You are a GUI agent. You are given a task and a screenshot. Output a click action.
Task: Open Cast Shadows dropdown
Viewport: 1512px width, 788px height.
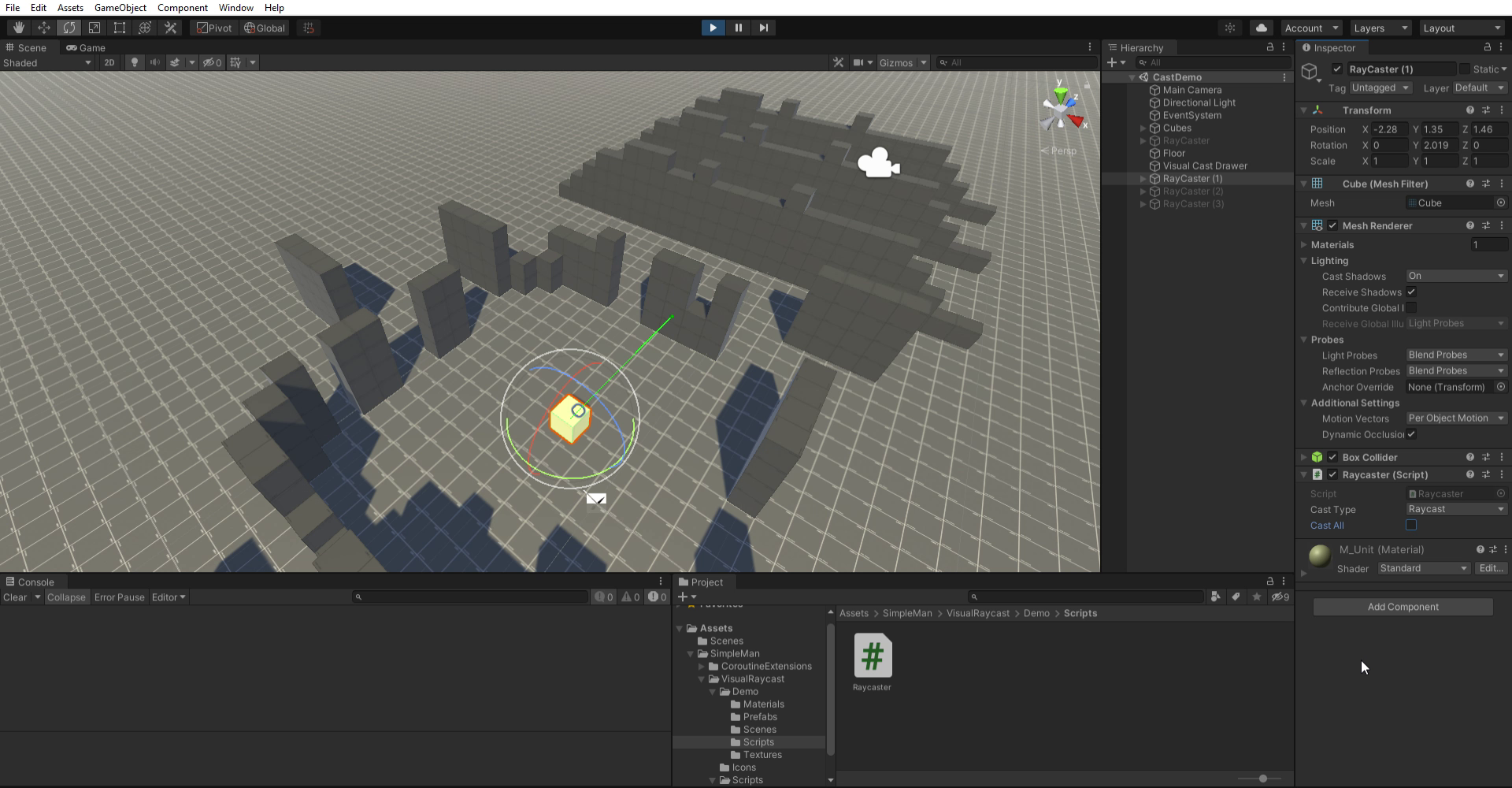click(x=1456, y=276)
